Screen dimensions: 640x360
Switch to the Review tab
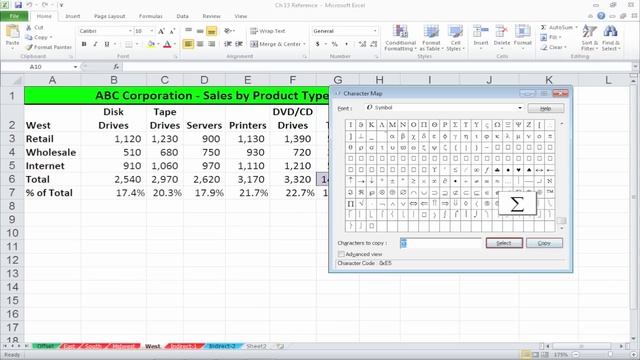pos(211,16)
